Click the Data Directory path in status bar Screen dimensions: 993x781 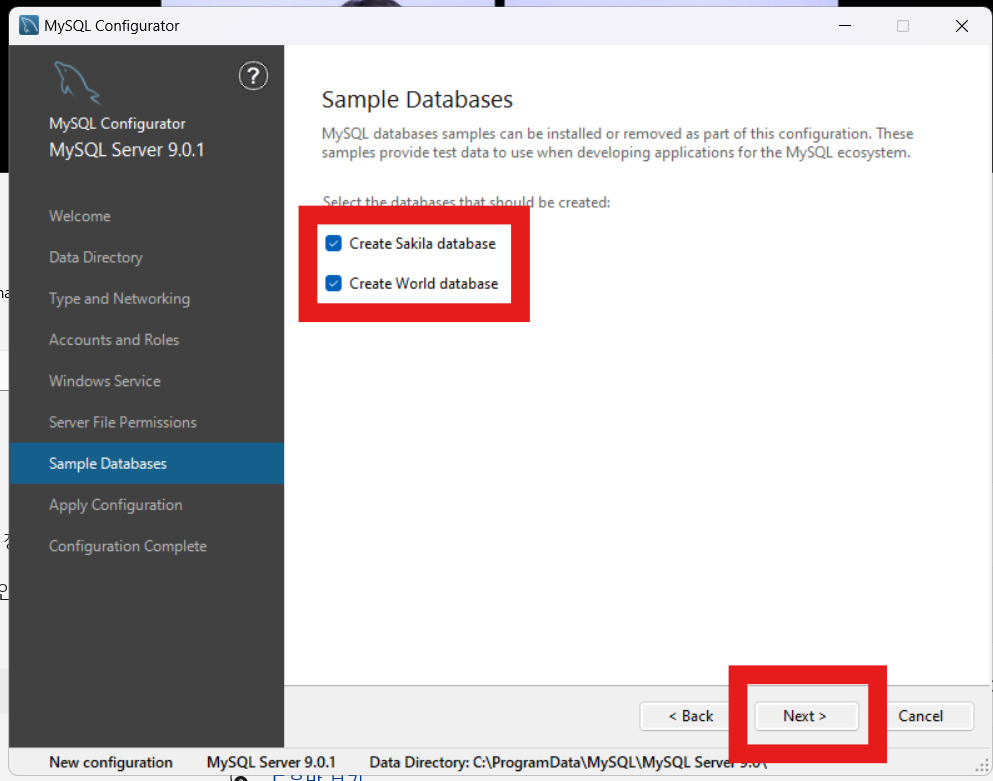568,762
